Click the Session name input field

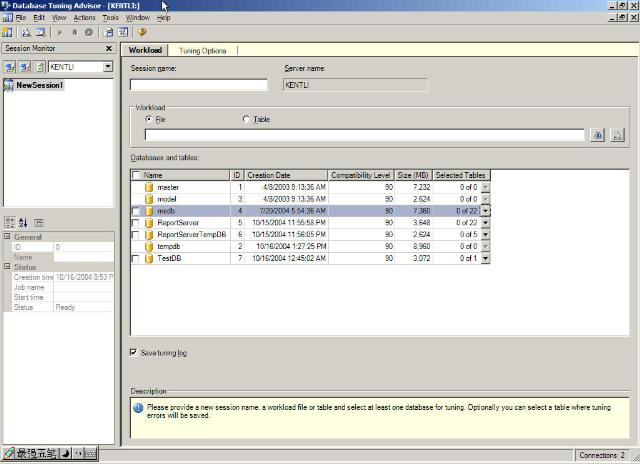tap(199, 85)
